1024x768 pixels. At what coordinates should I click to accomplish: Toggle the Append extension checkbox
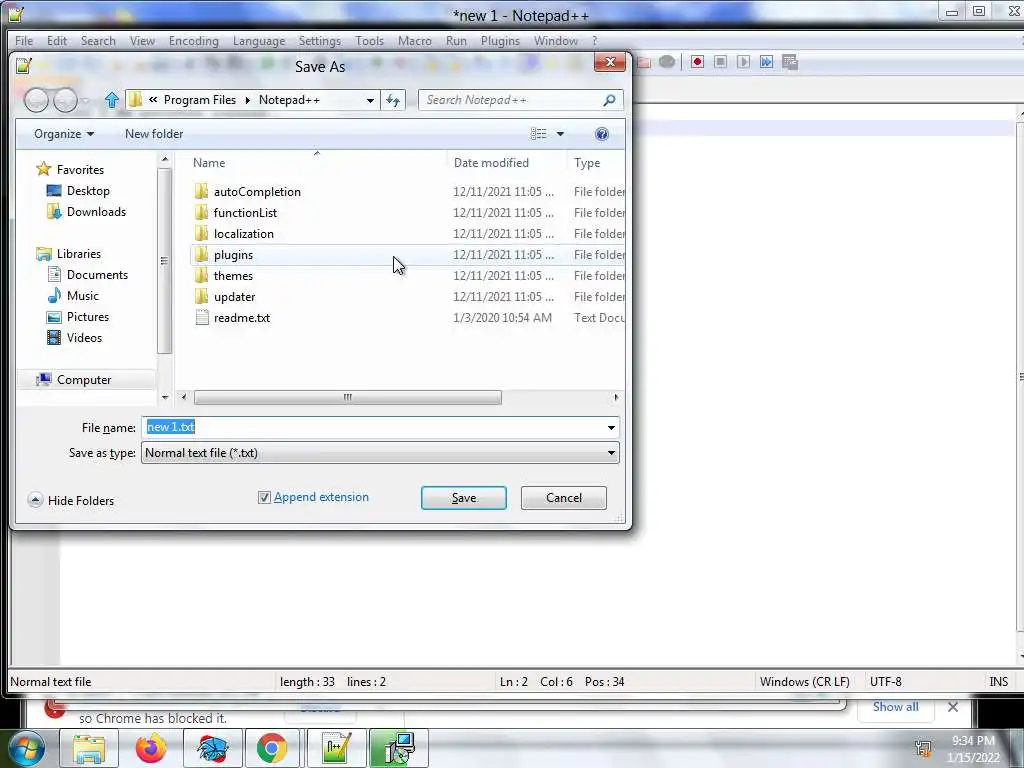click(264, 498)
